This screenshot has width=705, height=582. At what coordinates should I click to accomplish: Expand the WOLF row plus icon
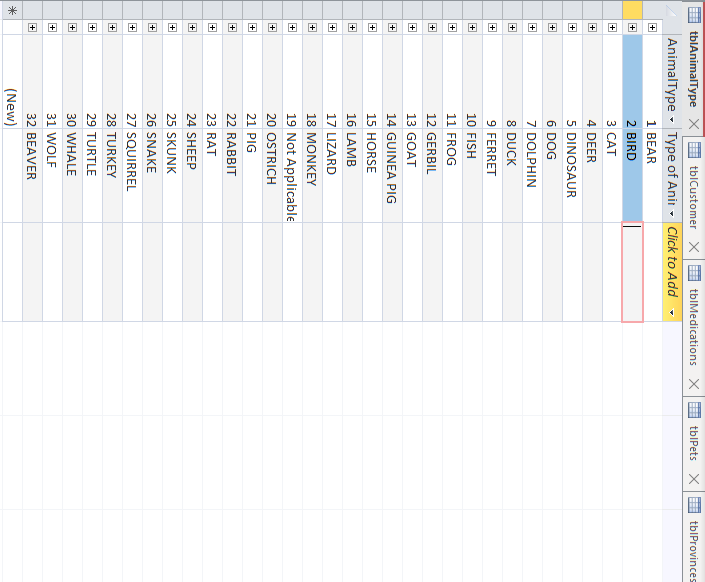[52, 27]
